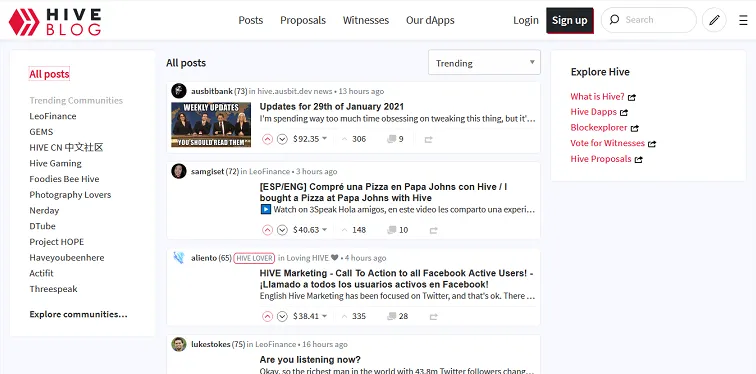756x374 pixels.
Task: Expand the $40.63 payout details
Action: [x=310, y=230]
